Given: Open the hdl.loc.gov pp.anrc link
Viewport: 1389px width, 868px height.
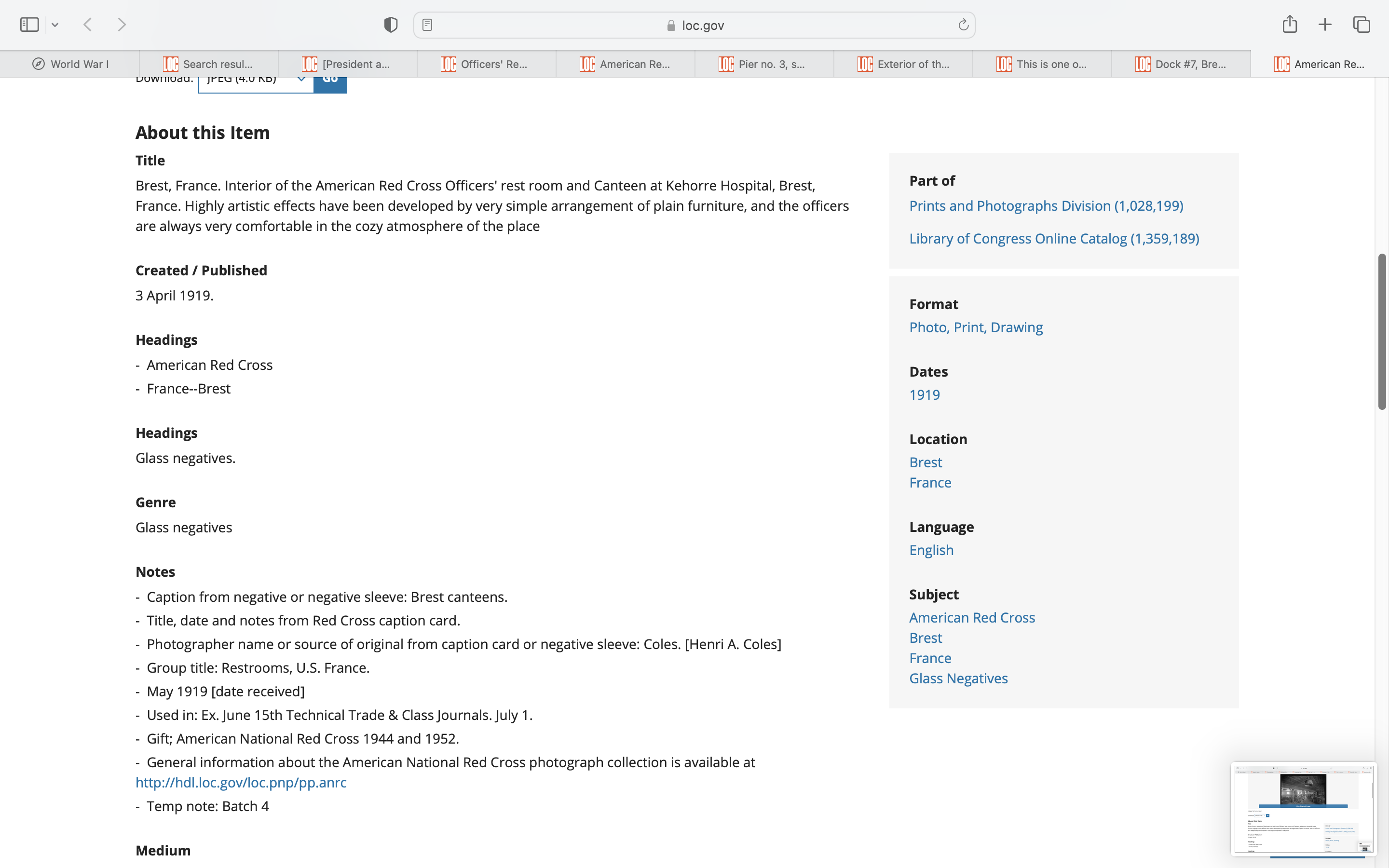Looking at the screenshot, I should point(241,783).
